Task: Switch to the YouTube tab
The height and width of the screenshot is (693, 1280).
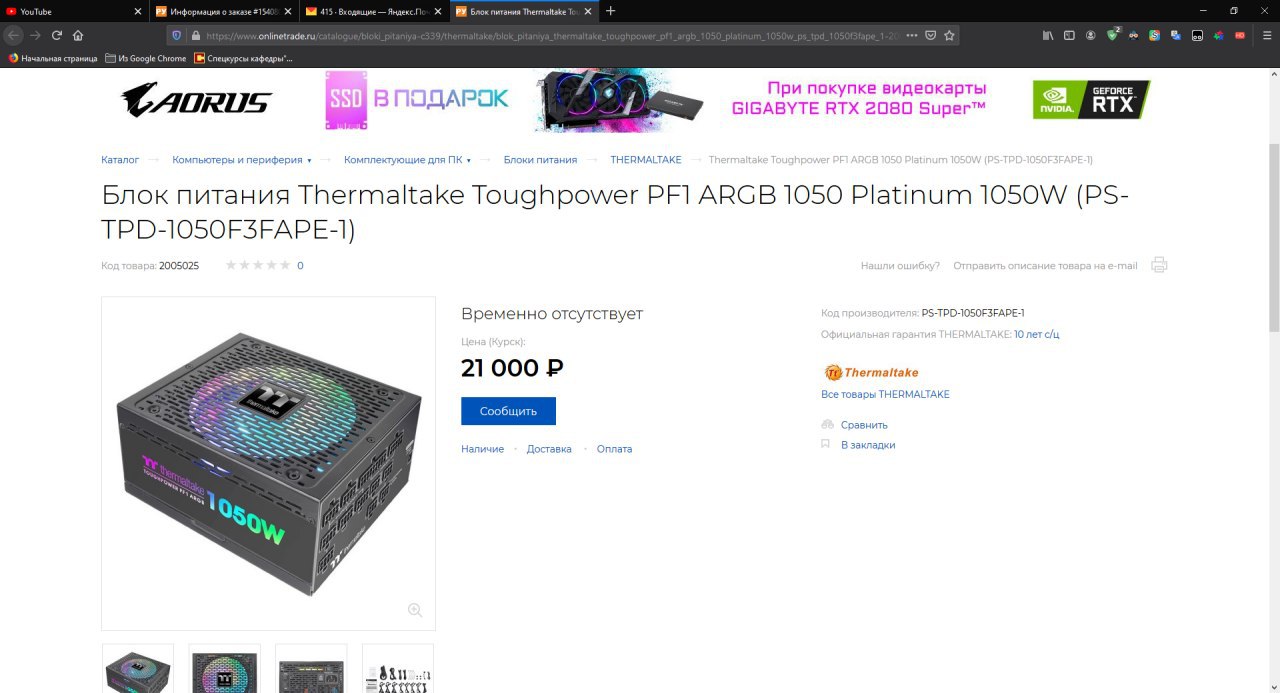Action: pyautogui.click(x=75, y=11)
